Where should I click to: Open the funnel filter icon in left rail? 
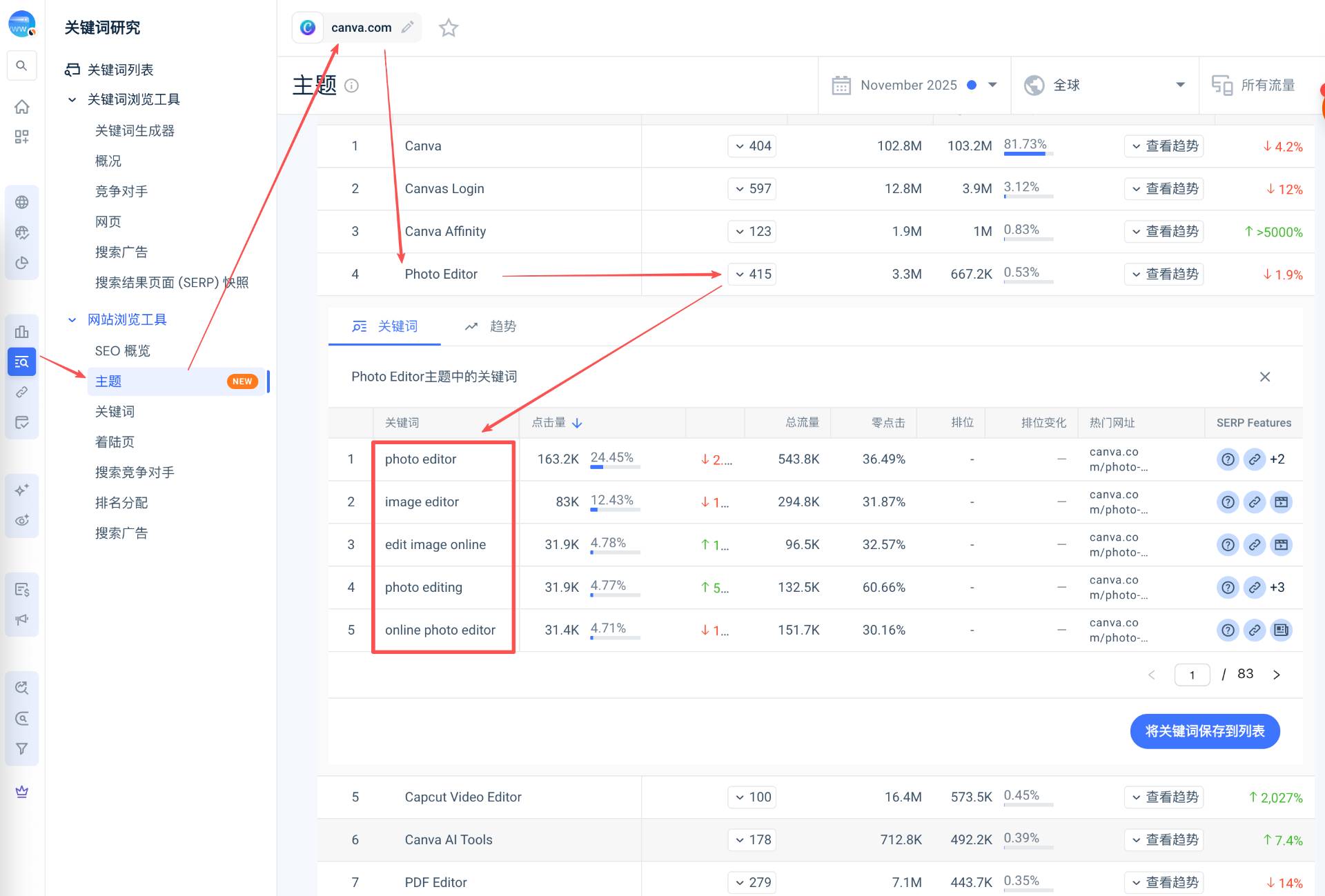pos(21,748)
